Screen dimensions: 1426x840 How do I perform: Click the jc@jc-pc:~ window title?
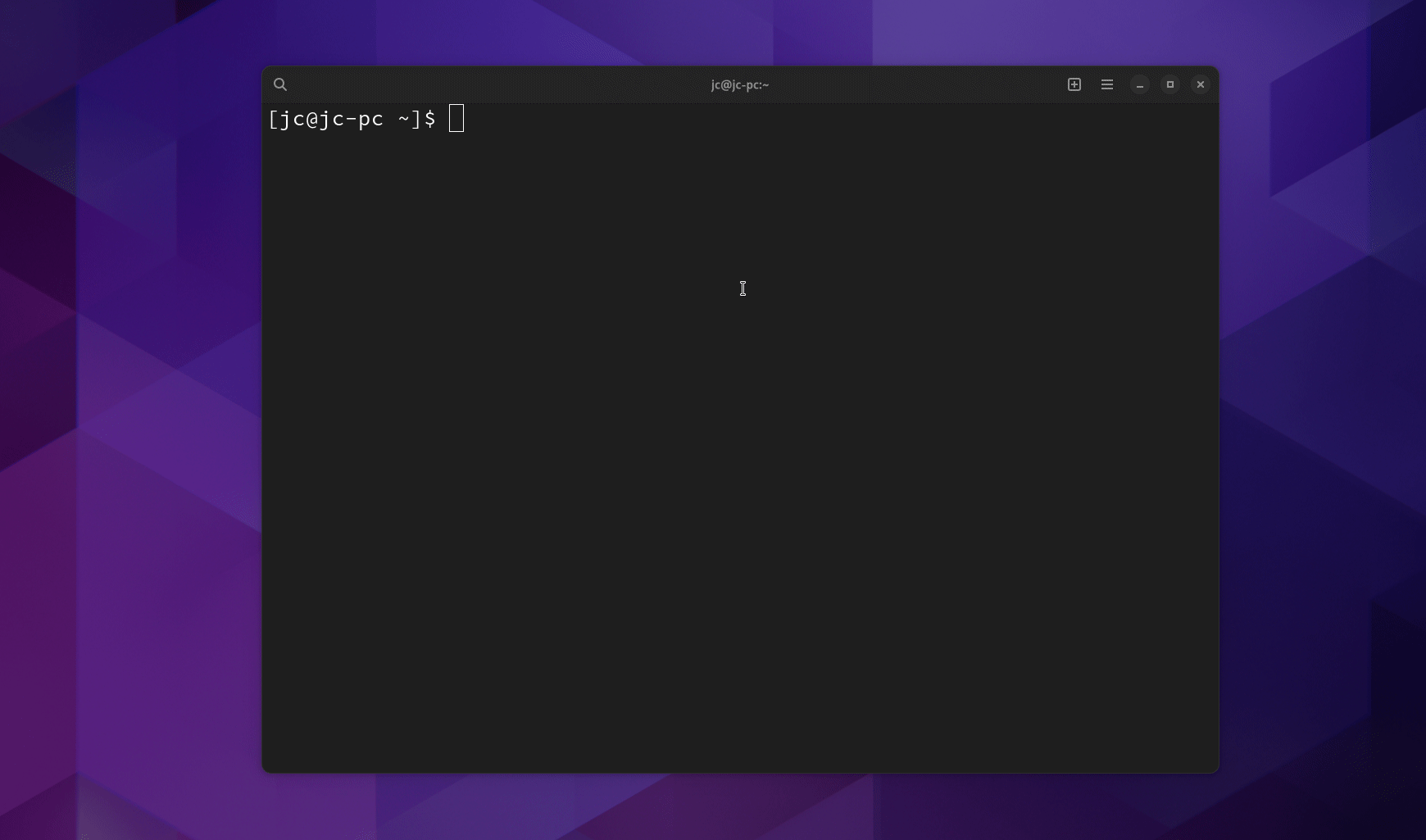click(740, 84)
